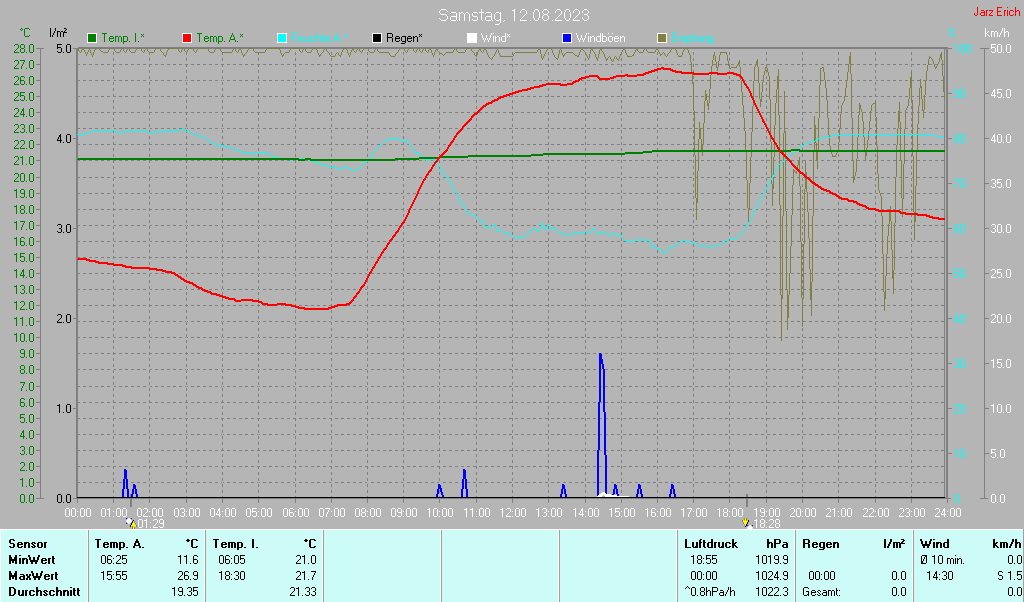Image resolution: width=1024 pixels, height=602 pixels.
Task: Click Temp. A. minimum value 11.6
Action: click(x=187, y=560)
